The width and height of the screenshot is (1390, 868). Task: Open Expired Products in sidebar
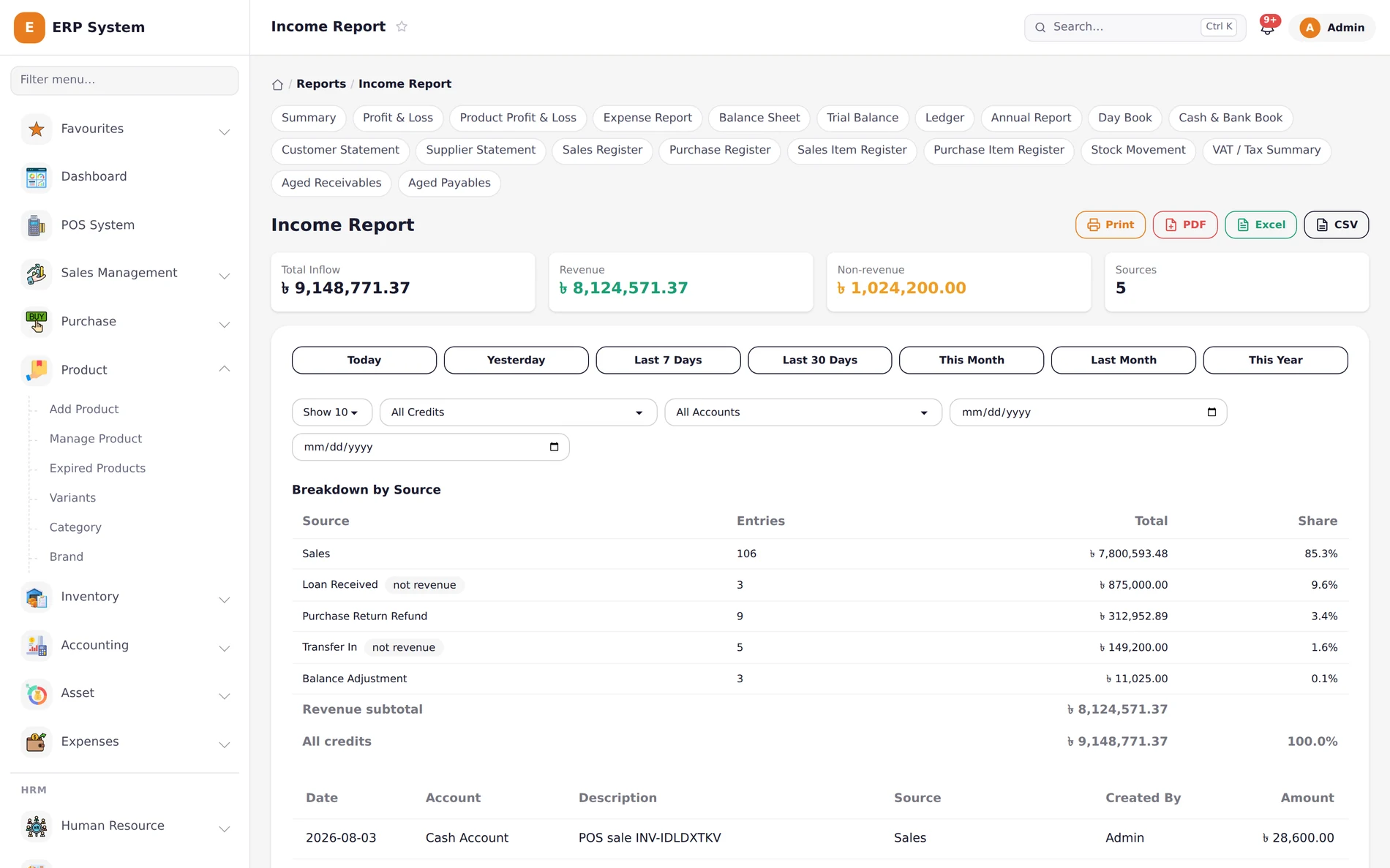coord(97,469)
